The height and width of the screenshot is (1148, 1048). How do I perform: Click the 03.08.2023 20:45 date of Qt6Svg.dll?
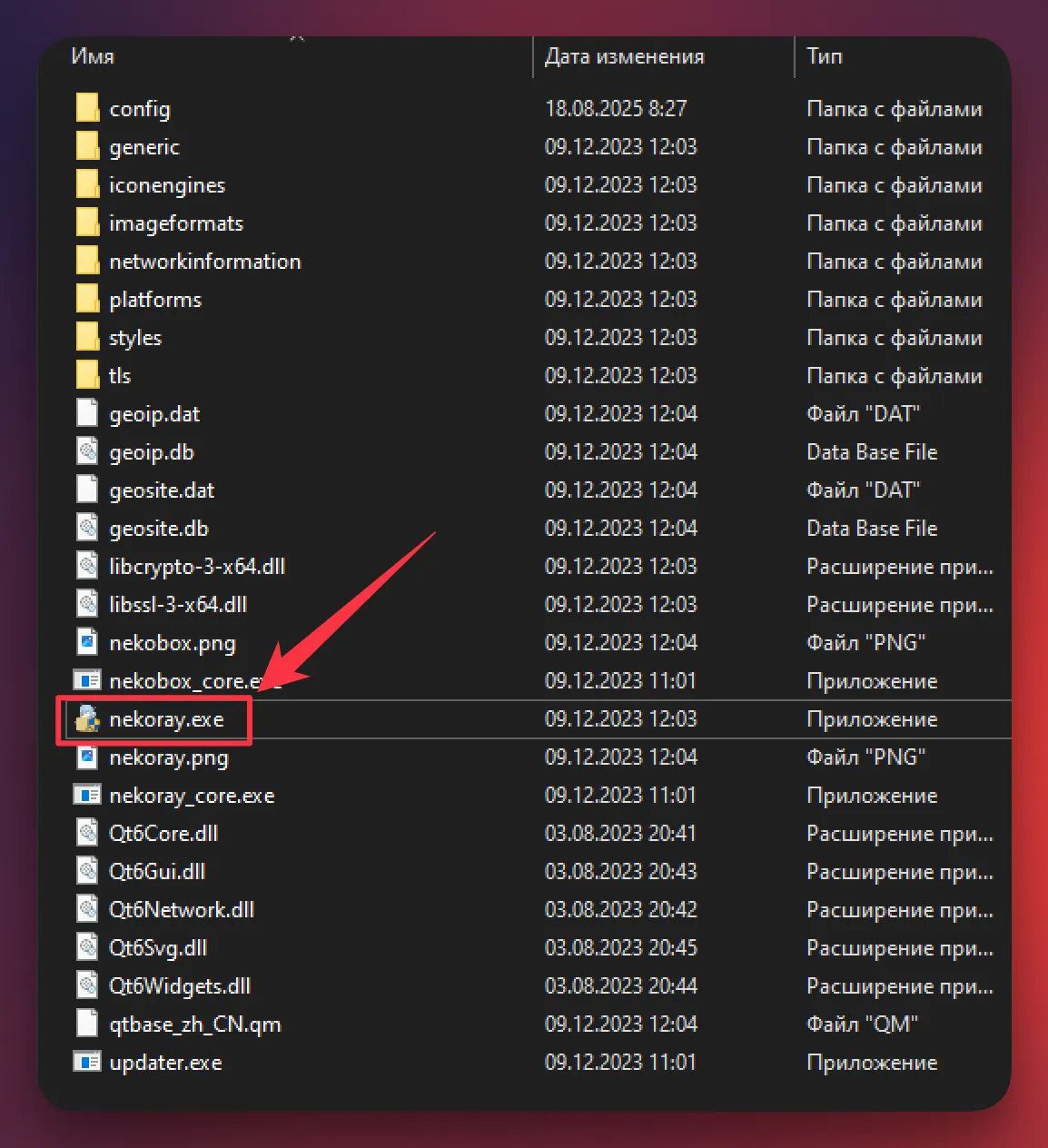tap(621, 947)
